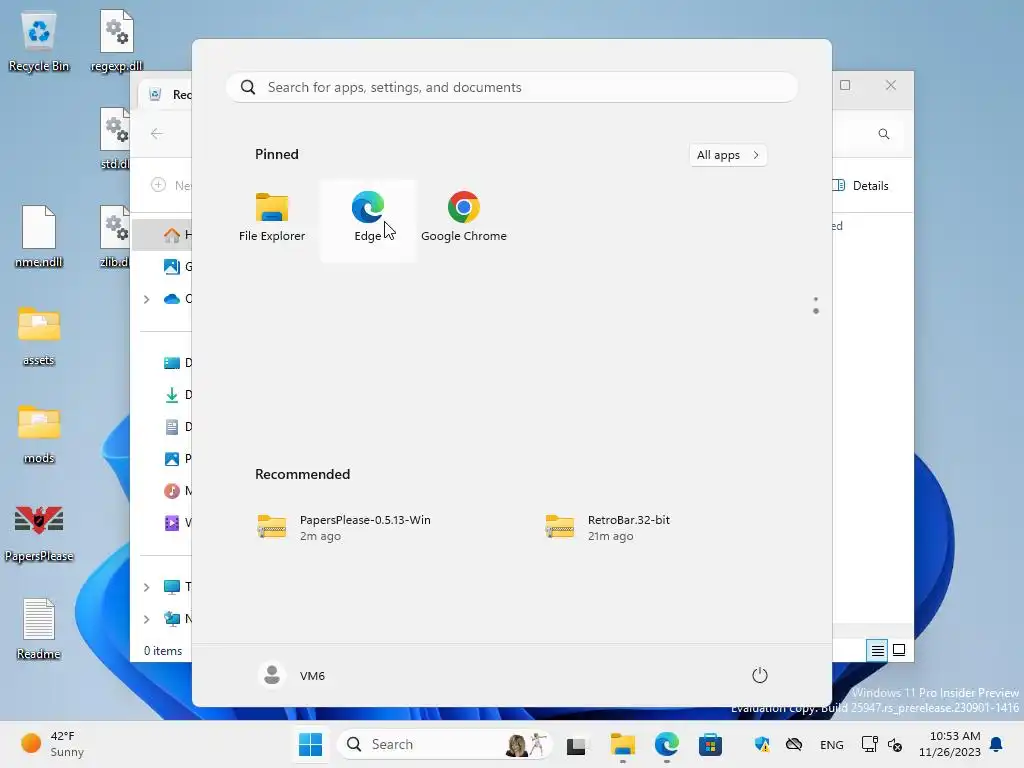Click the power button in Start menu
Image resolution: width=1024 pixels, height=768 pixels.
(760, 675)
